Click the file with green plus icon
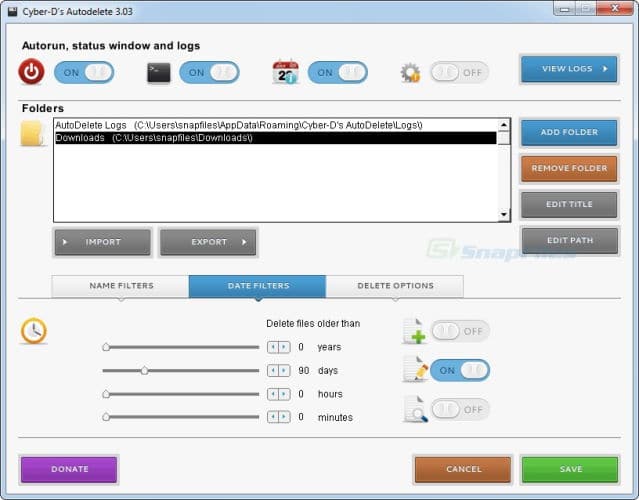Screen dimensions: 639x500 click(x=414, y=332)
